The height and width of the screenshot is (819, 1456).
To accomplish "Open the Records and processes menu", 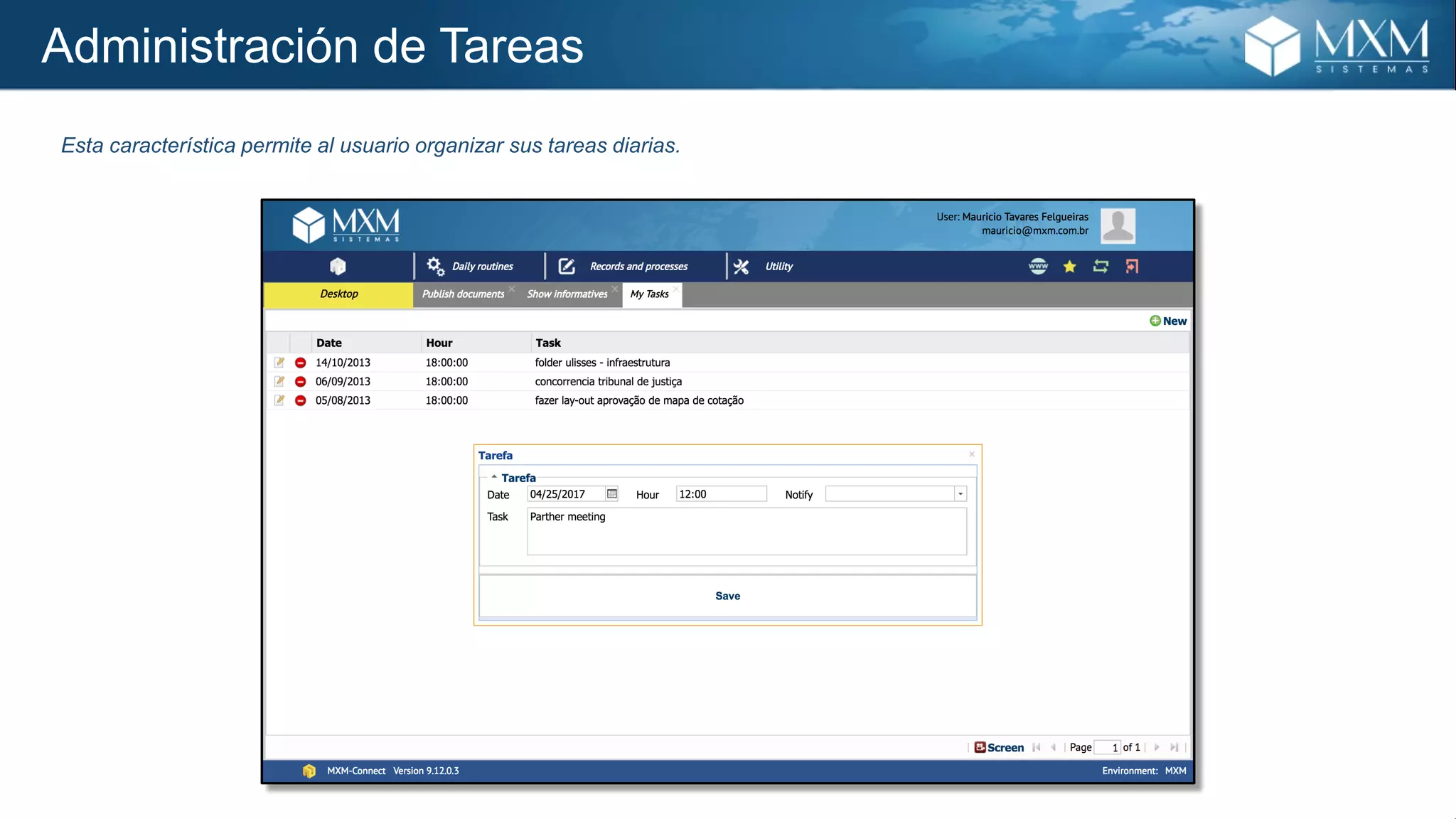I will click(638, 267).
